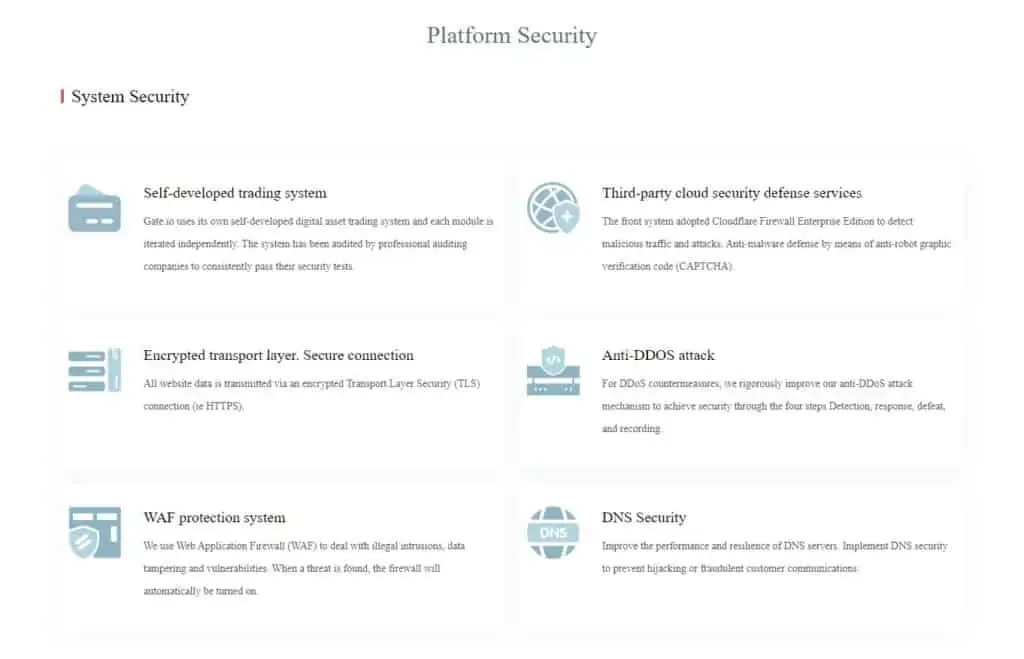
Task: Click the red bar beside System Security
Action: click(62, 97)
